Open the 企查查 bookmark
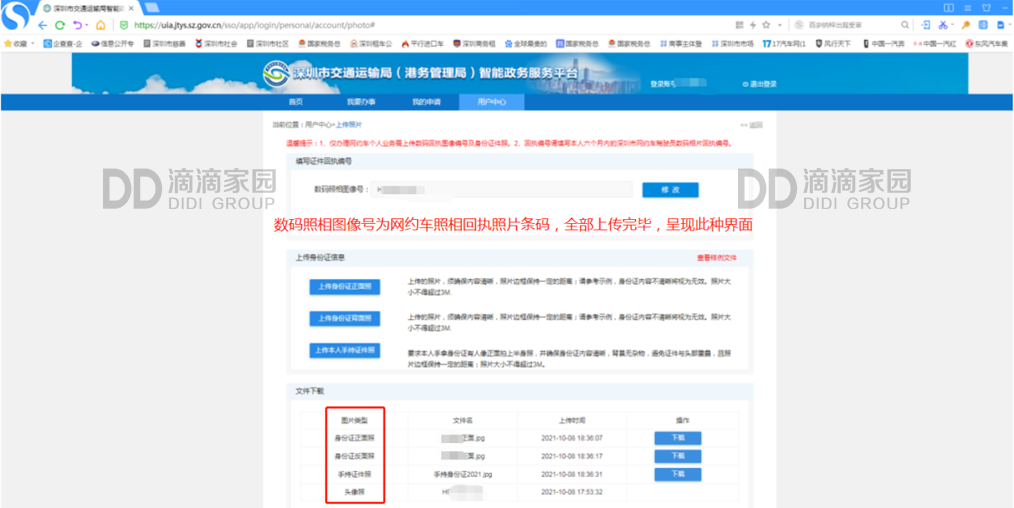Viewport: 1014px width, 508px height. pyautogui.click(x=63, y=44)
